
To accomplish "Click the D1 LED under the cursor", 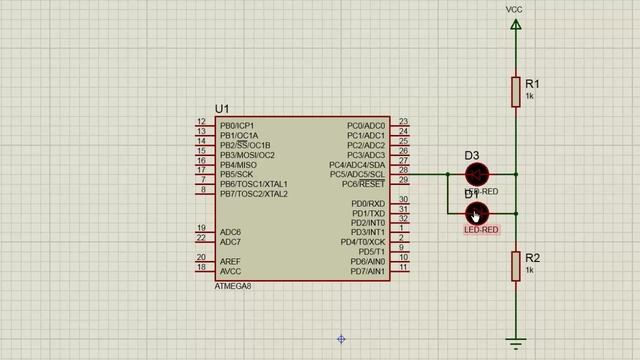I will pos(477,213).
